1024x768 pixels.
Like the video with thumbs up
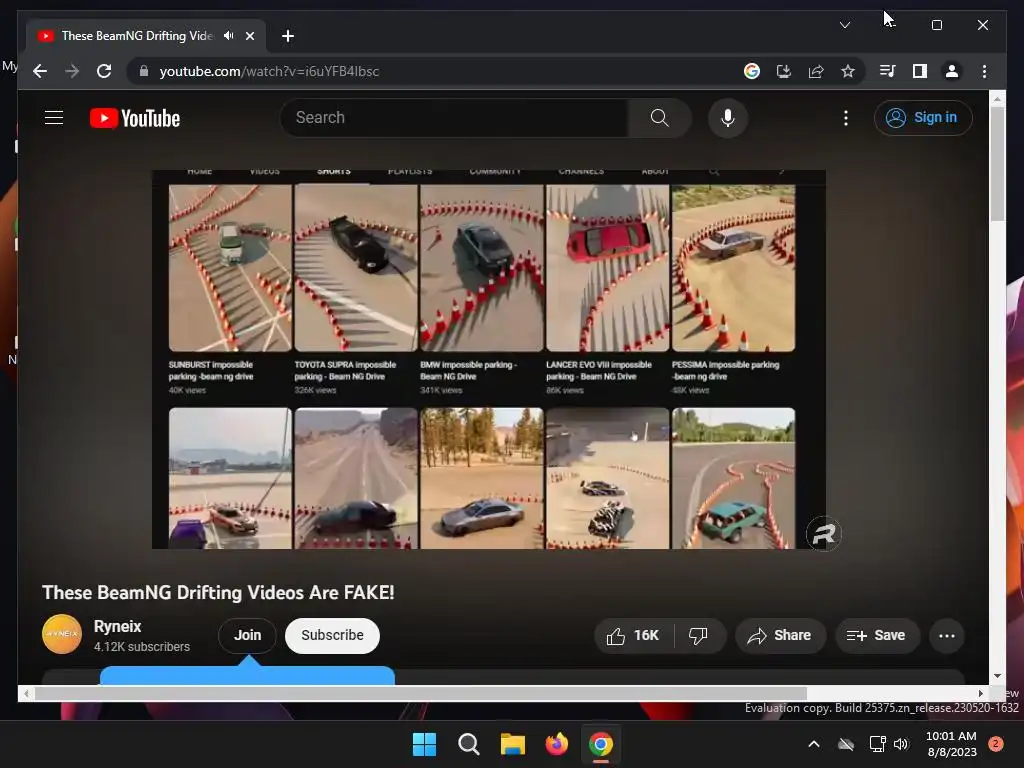(x=633, y=635)
